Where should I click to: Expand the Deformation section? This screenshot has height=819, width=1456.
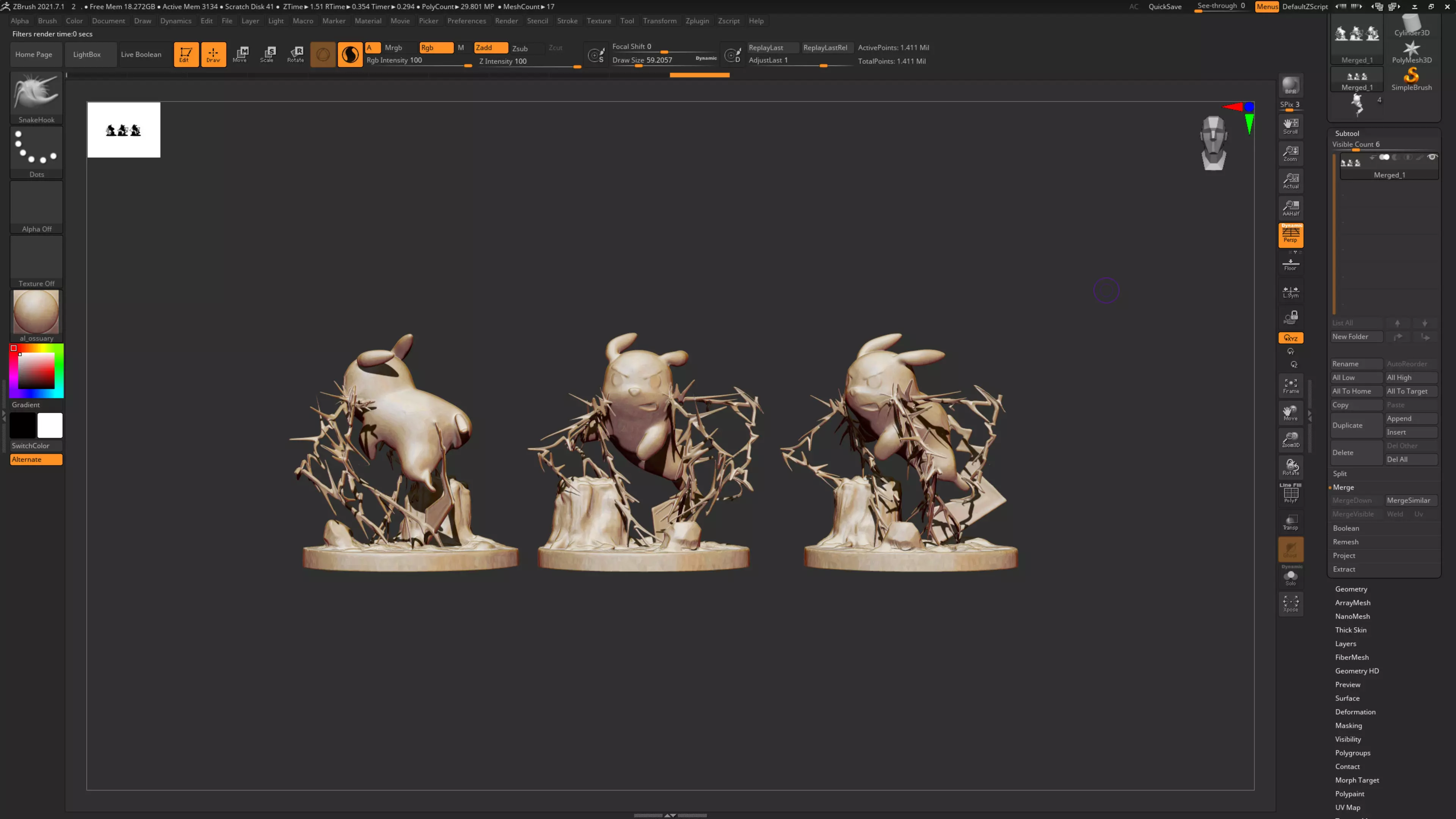coord(1356,712)
